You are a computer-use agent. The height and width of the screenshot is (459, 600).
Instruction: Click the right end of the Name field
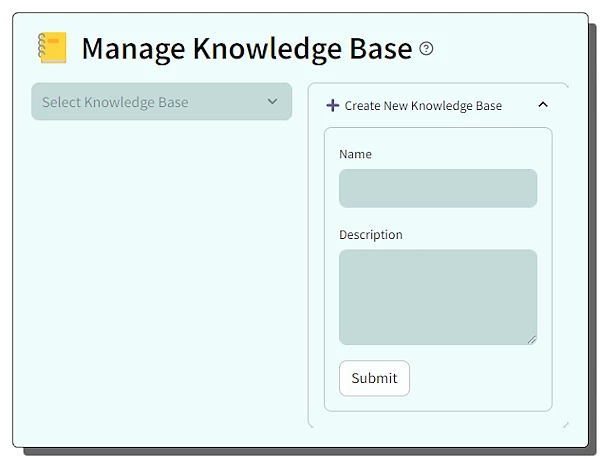click(525, 188)
